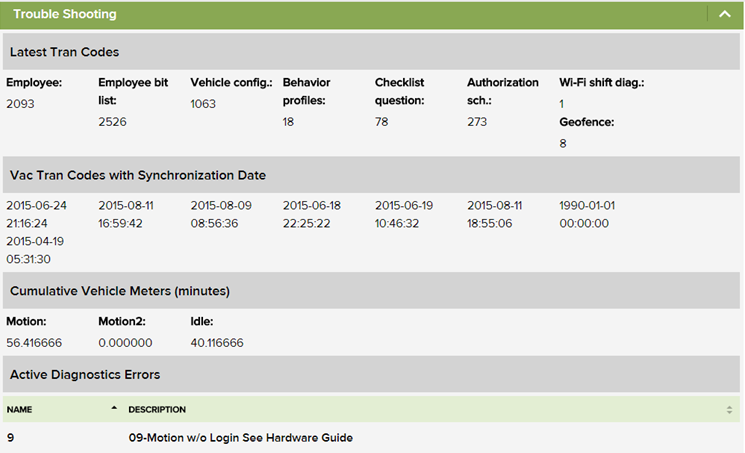Click the Wi-Fi shift diag. value 1
Image resolution: width=745 pixels, height=453 pixels.
click(x=562, y=104)
